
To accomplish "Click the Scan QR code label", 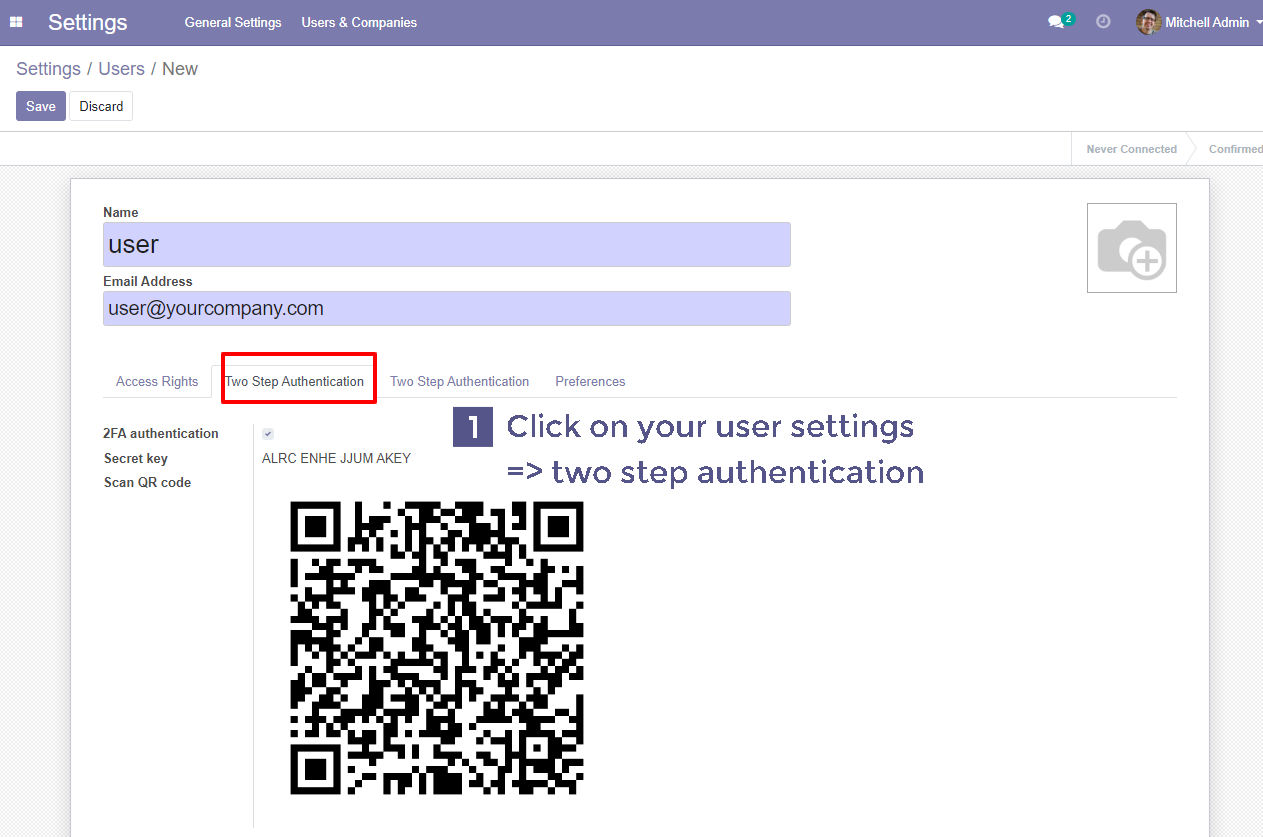I will click(x=147, y=482).
